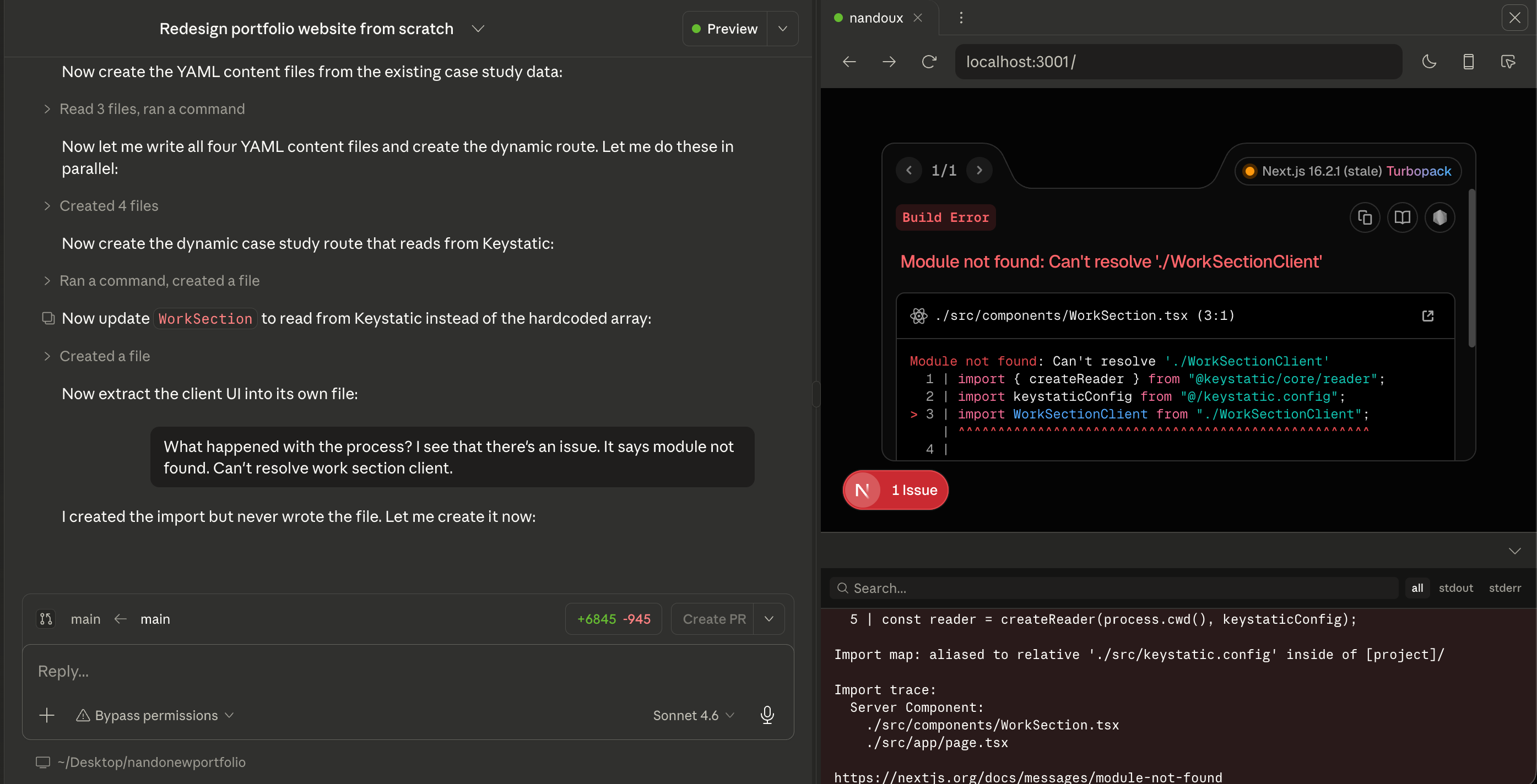
Task: Go back with the browser arrow
Action: click(849, 62)
